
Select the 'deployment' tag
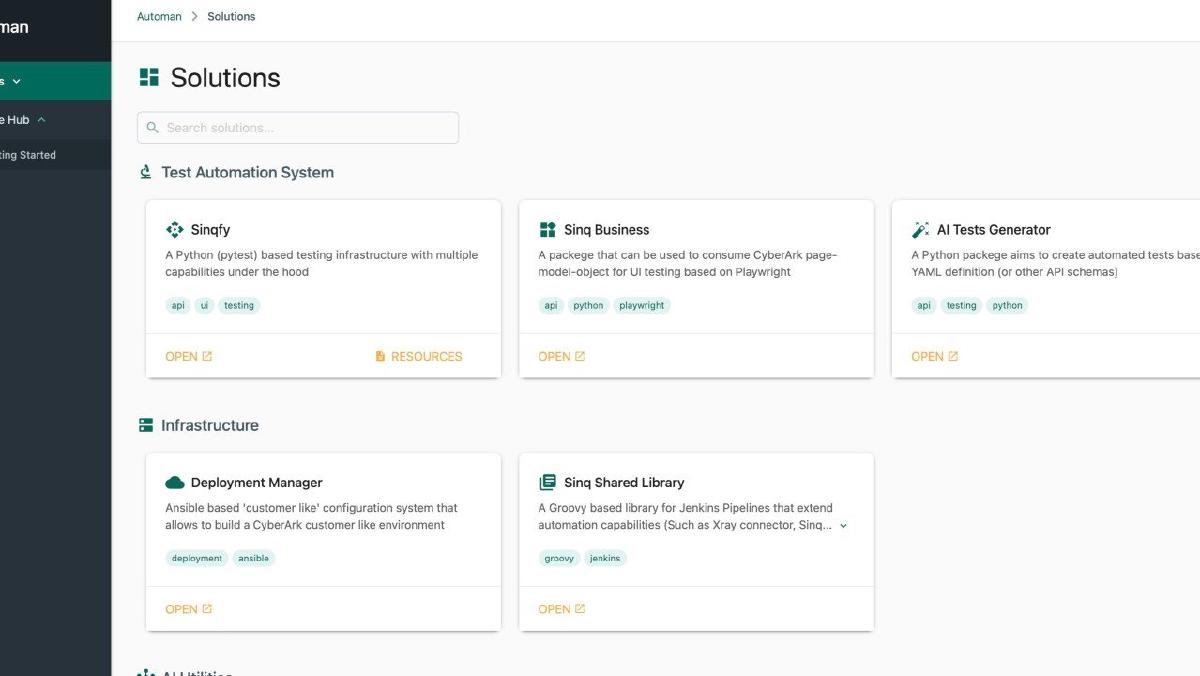pyautogui.click(x=197, y=558)
